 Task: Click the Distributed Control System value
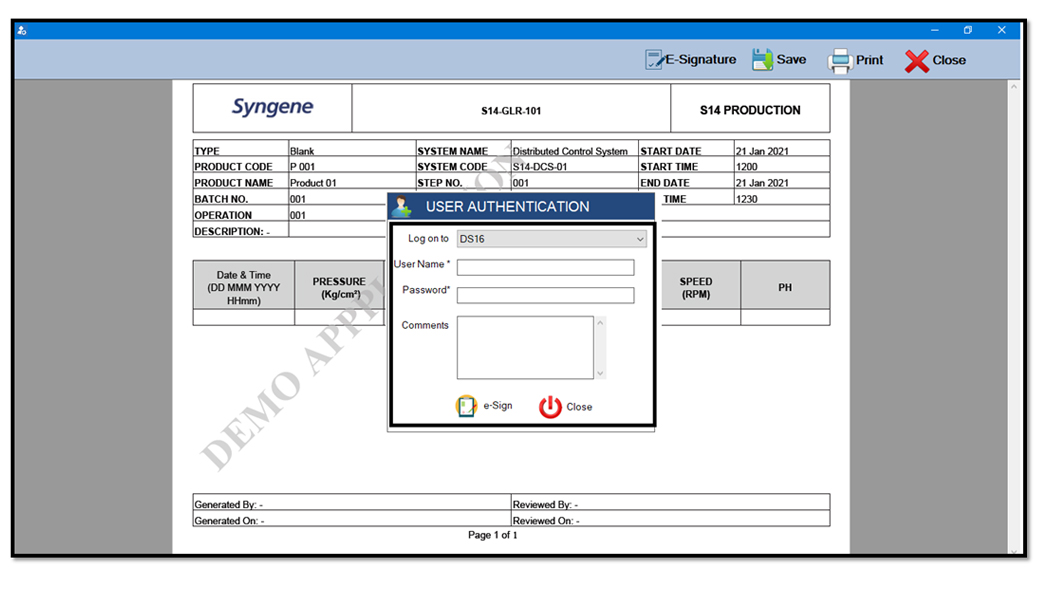coord(570,151)
